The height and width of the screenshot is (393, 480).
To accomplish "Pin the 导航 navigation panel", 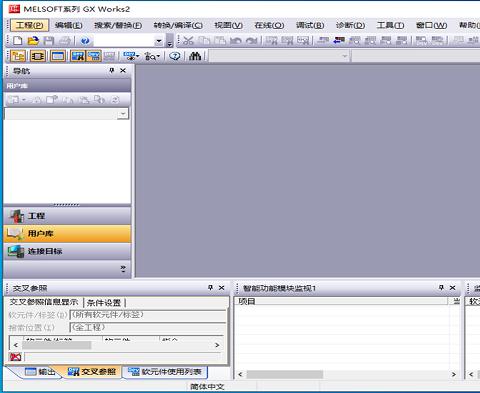I will pos(112,70).
